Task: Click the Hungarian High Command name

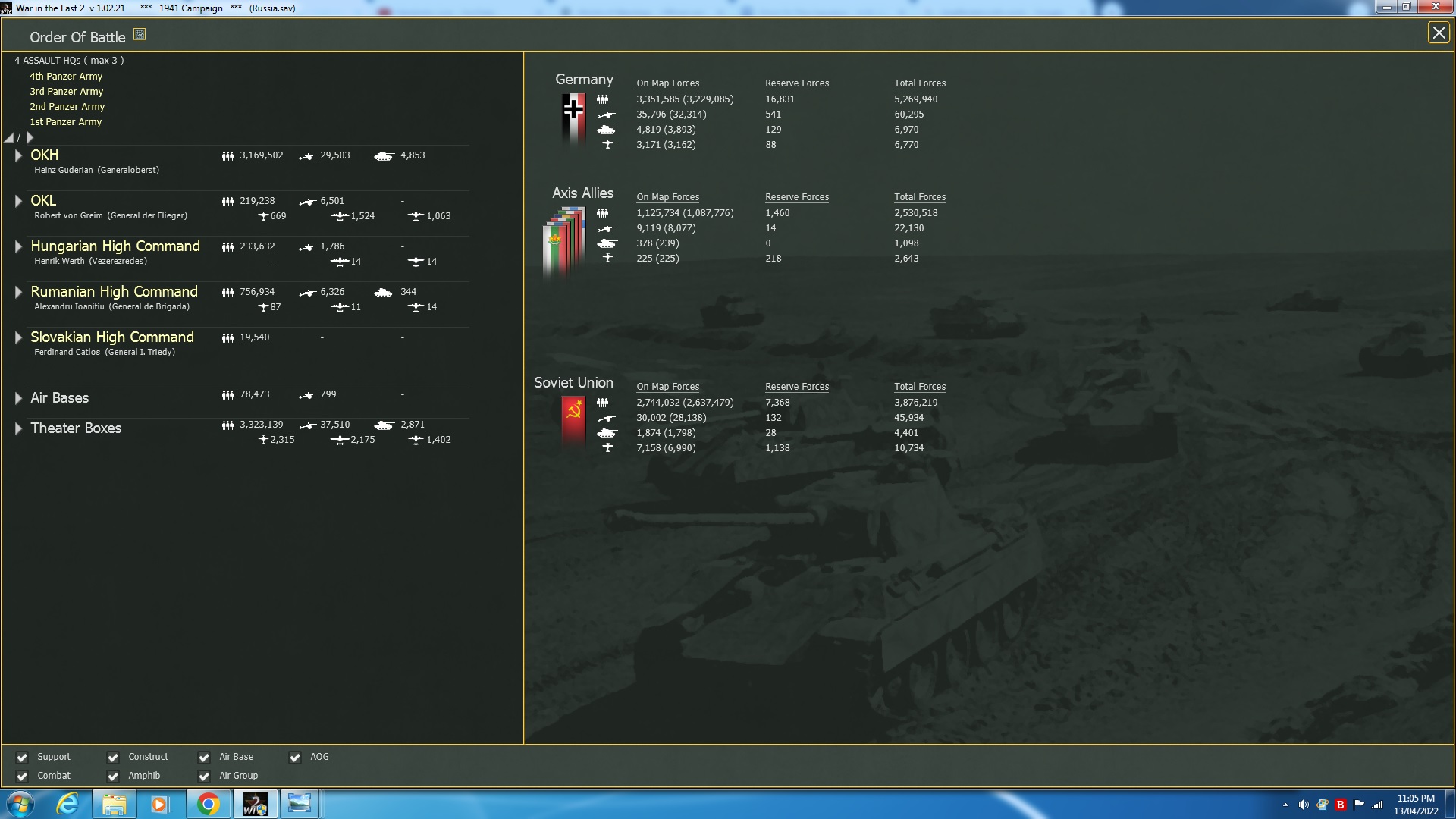Action: 115,246
